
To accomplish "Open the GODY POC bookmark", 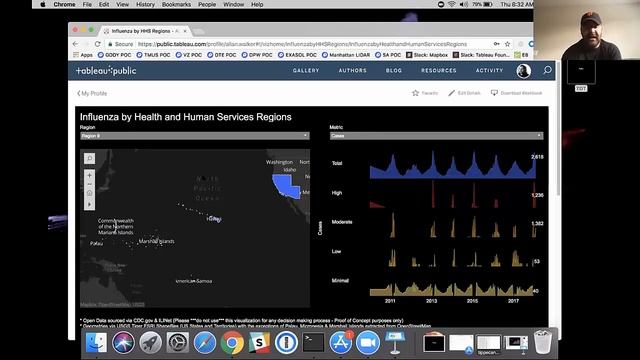I will 115,55.
